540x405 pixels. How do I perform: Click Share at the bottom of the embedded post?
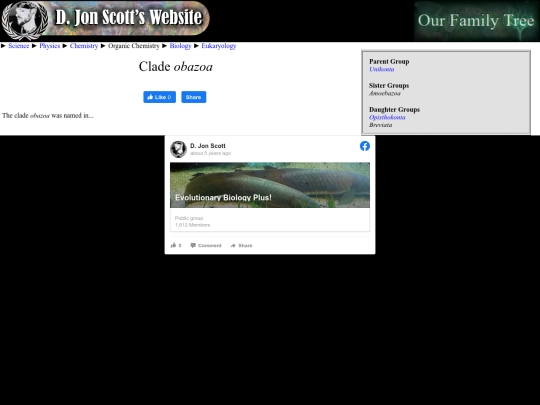point(241,245)
